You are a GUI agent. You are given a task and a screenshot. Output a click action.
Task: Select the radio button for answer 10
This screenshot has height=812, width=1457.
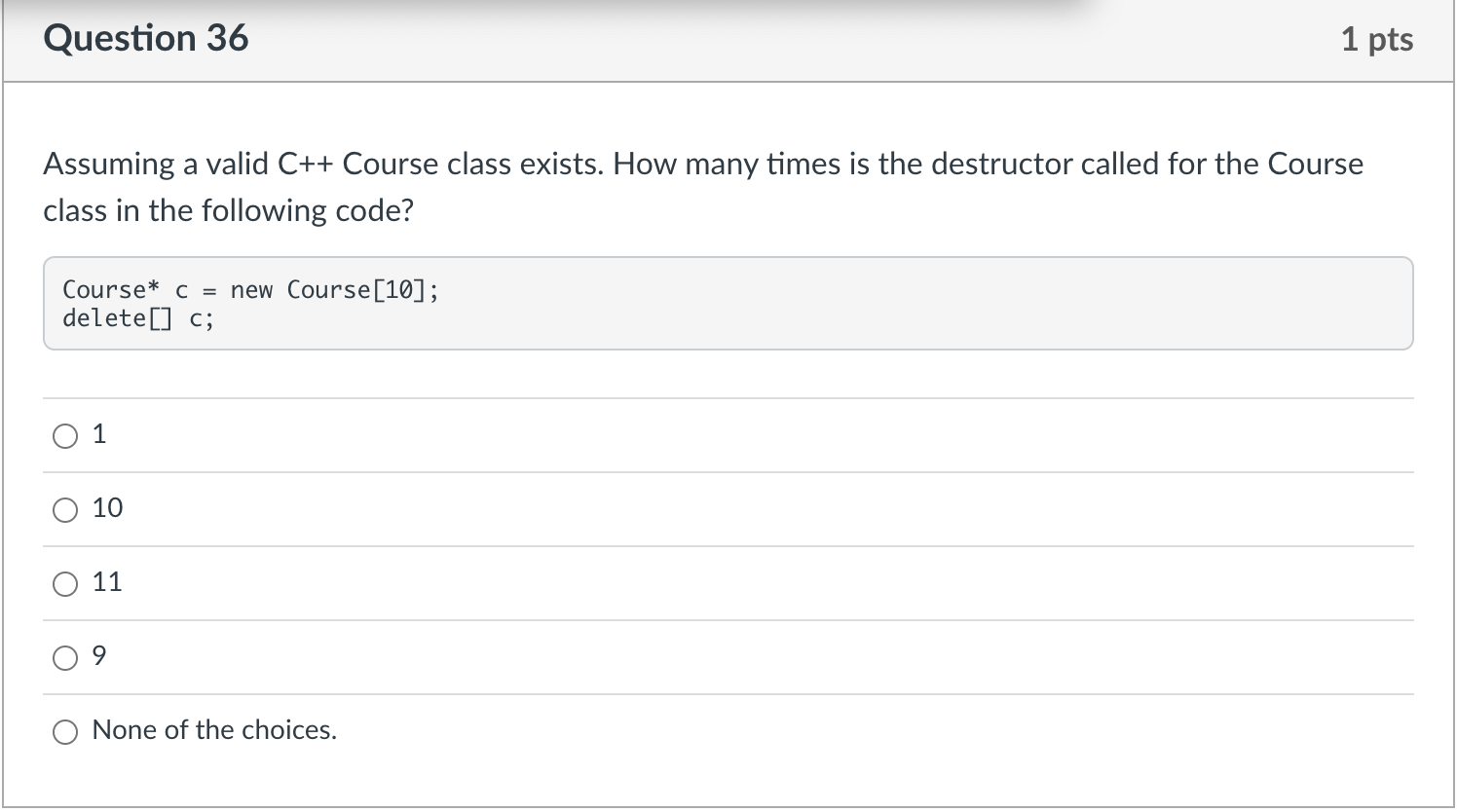point(64,509)
